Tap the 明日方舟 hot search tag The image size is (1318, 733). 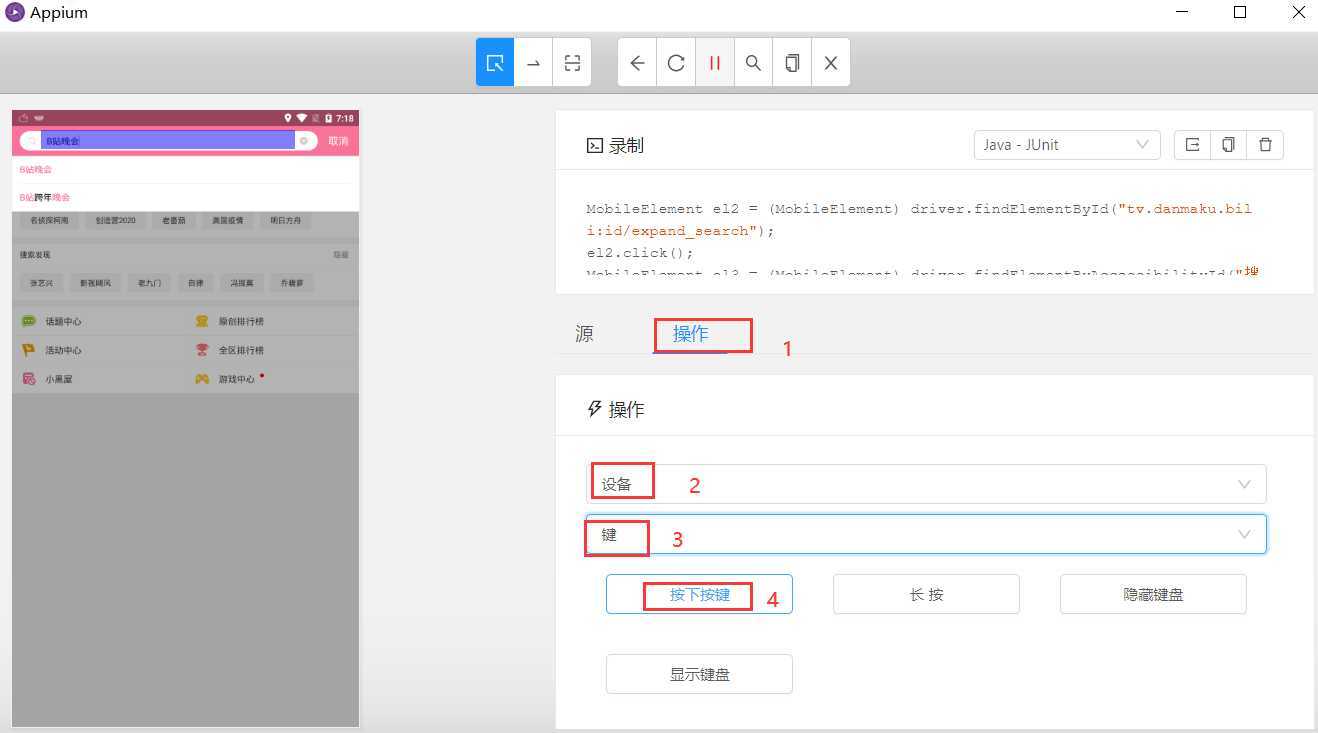click(285, 220)
